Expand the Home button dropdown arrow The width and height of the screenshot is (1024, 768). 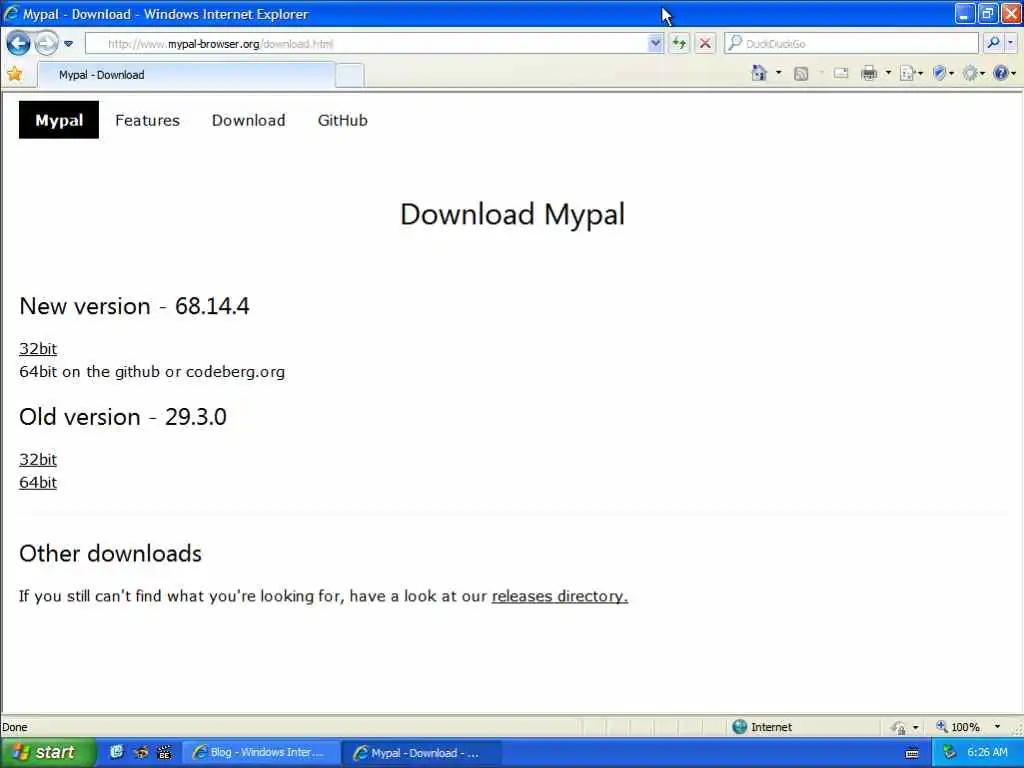click(x=778, y=73)
